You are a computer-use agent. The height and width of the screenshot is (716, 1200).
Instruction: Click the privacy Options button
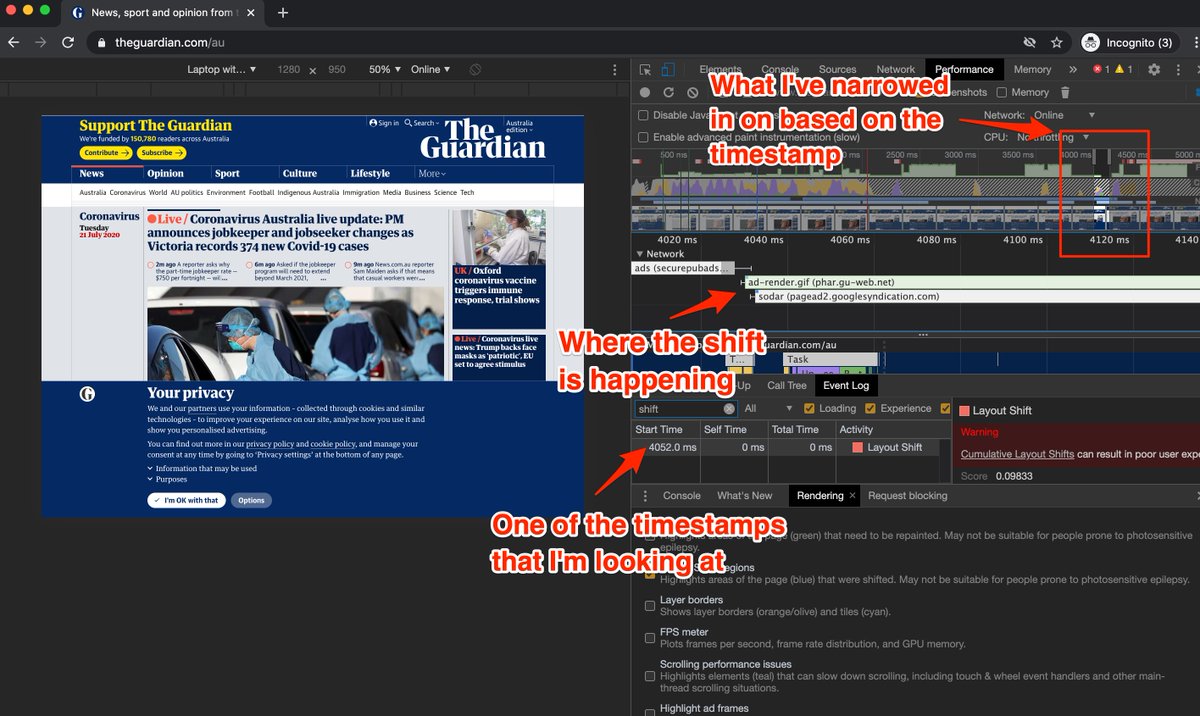(251, 500)
